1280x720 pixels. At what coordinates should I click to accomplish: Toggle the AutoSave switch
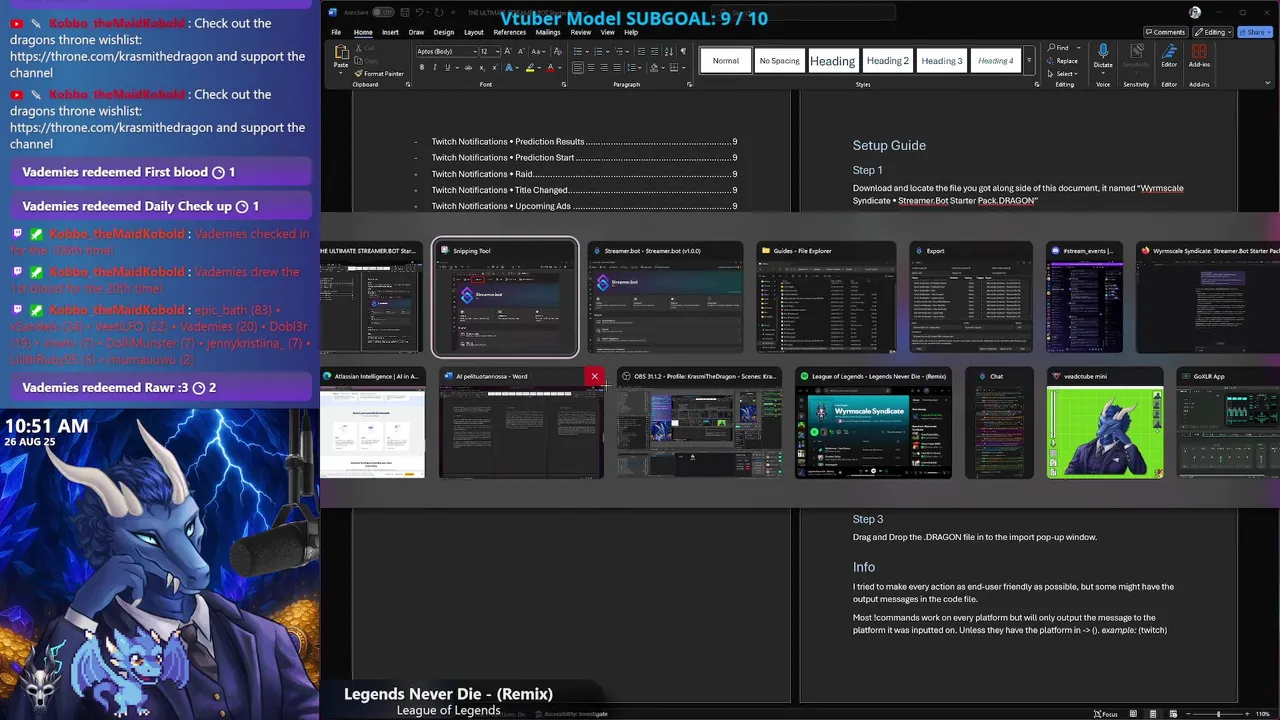coord(383,12)
